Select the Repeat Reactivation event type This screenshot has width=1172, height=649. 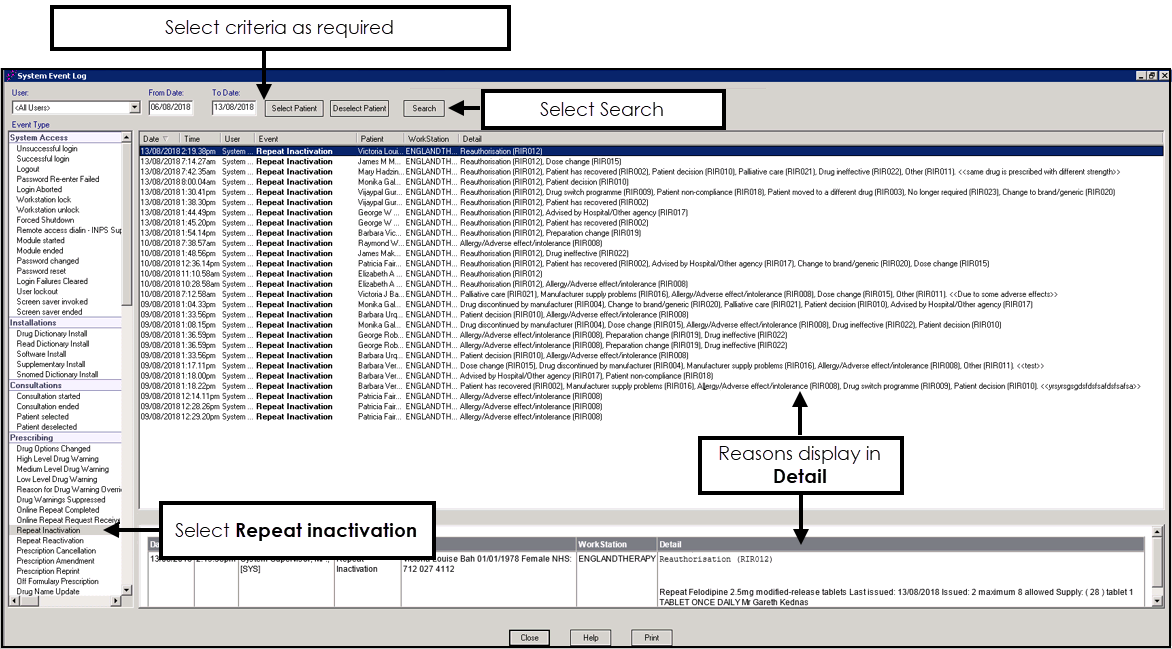[x=50, y=540]
